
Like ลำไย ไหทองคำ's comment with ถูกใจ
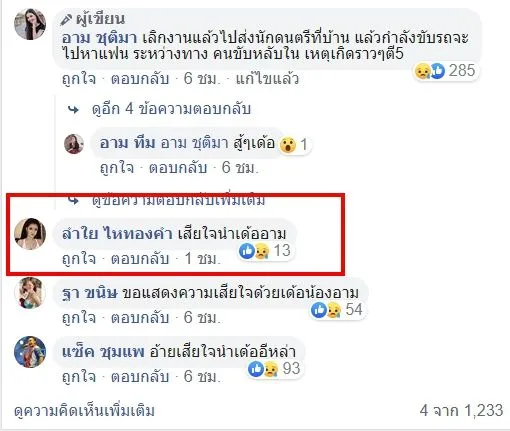point(79,259)
